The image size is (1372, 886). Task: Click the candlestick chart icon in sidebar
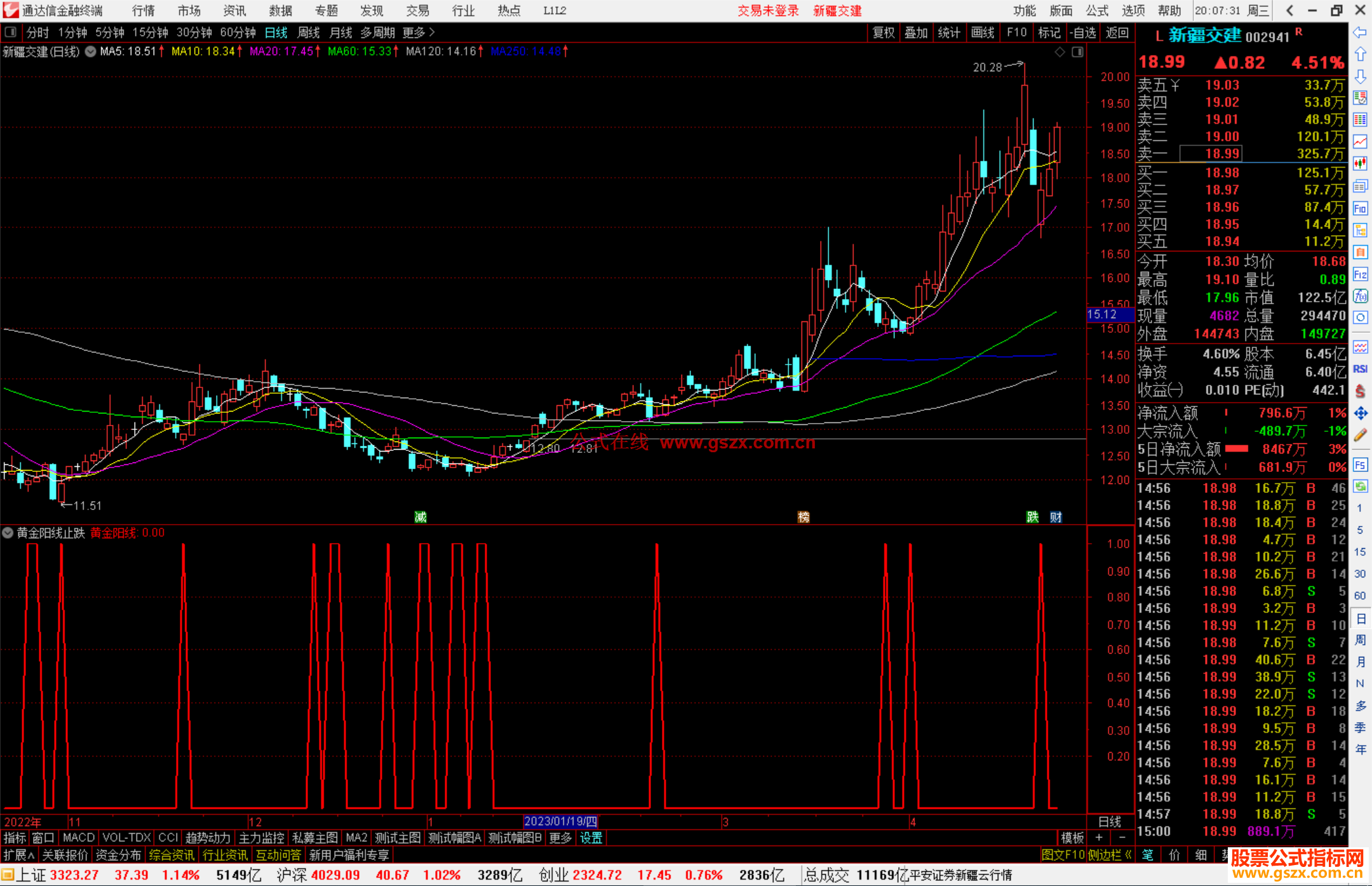pos(1360,163)
